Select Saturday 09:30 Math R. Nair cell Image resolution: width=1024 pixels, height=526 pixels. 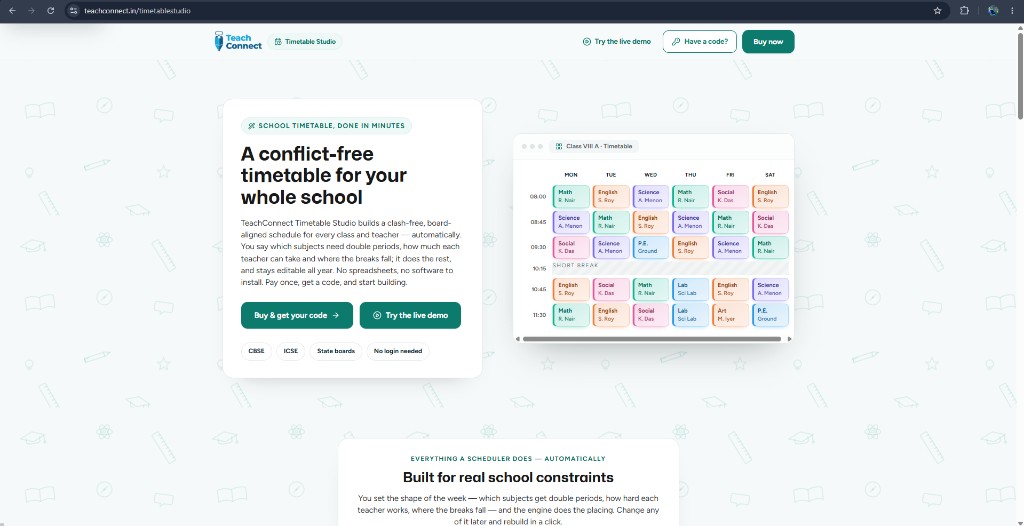coord(771,248)
